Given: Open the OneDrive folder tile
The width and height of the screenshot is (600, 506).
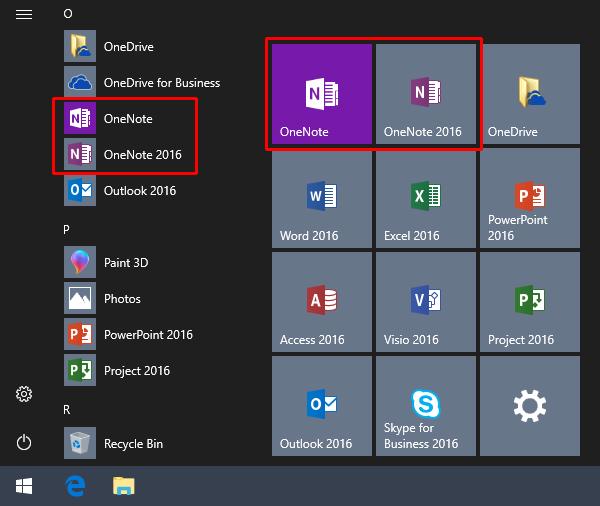Looking at the screenshot, I should [x=530, y=96].
